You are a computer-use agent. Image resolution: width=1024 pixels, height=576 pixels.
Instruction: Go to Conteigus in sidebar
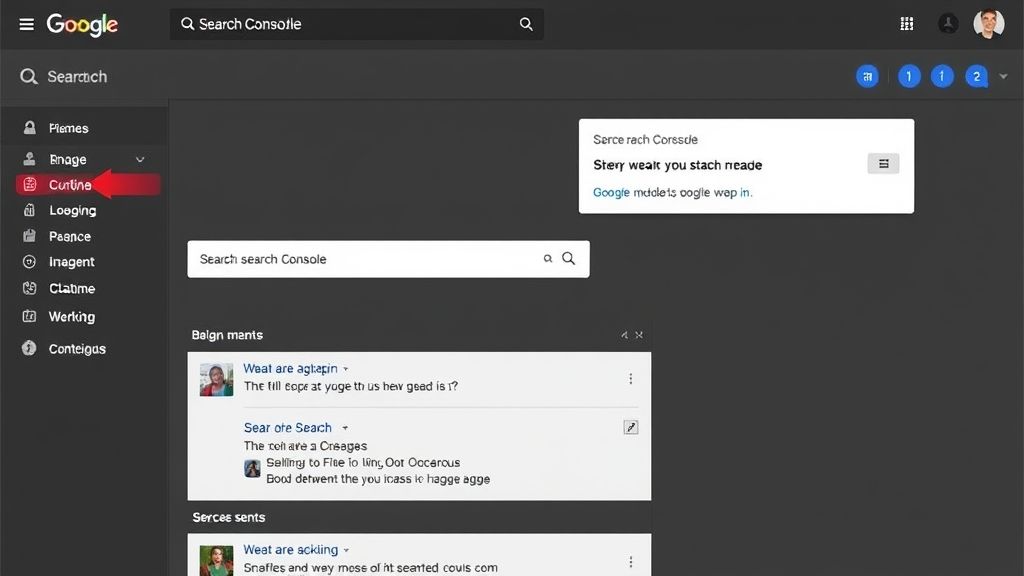point(77,349)
